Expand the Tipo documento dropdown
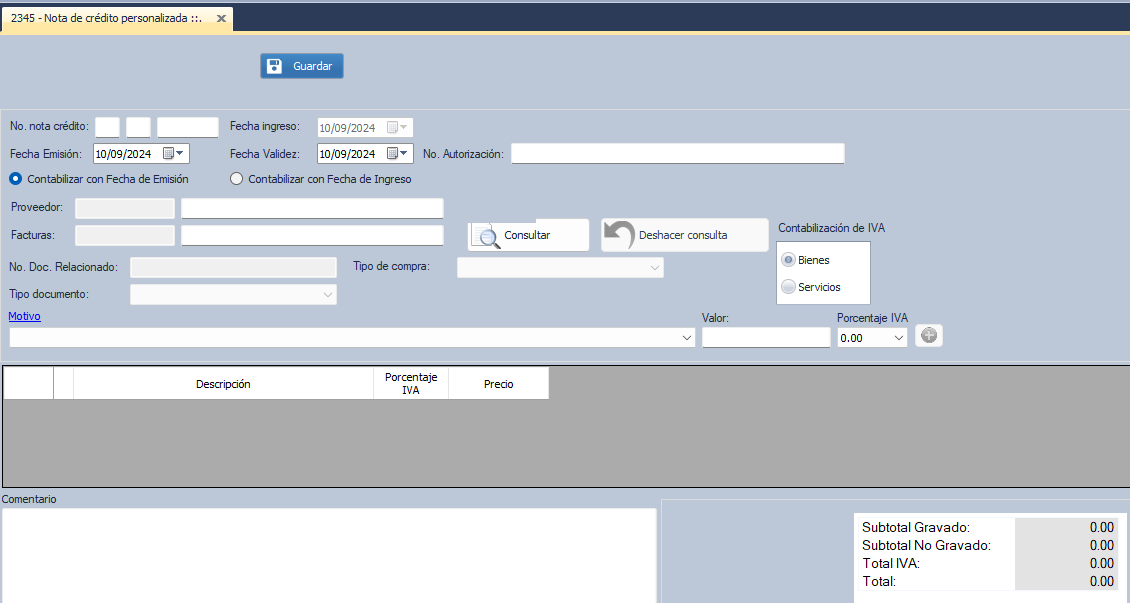 point(327,295)
